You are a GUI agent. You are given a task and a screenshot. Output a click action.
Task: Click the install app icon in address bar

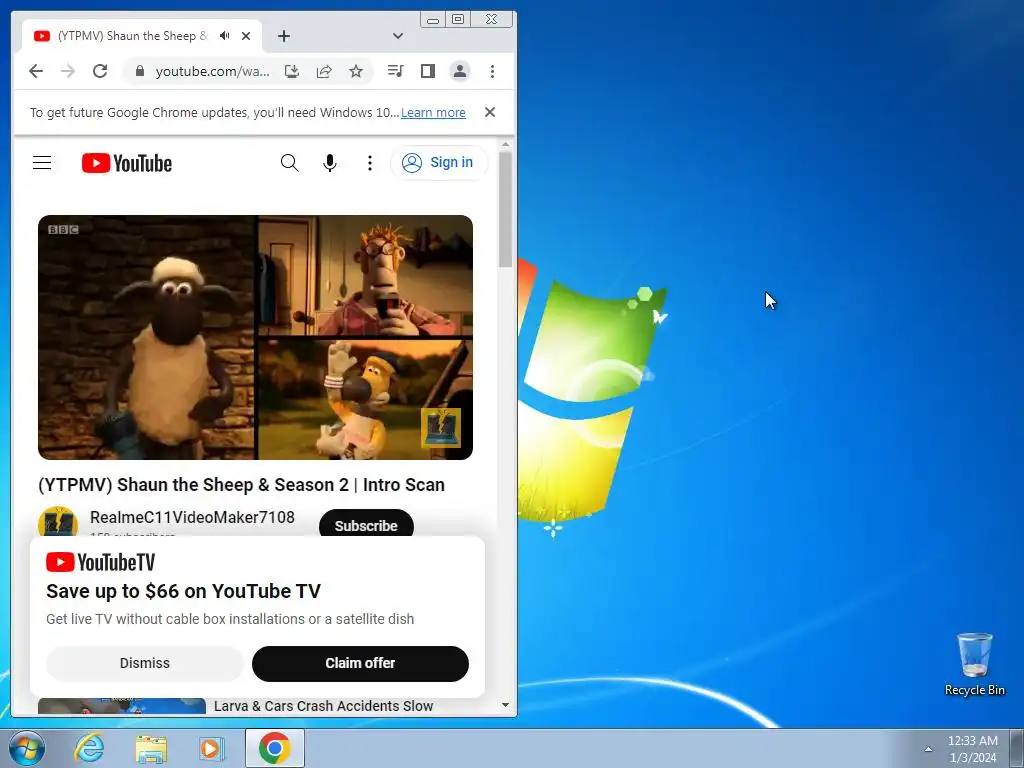[292, 71]
